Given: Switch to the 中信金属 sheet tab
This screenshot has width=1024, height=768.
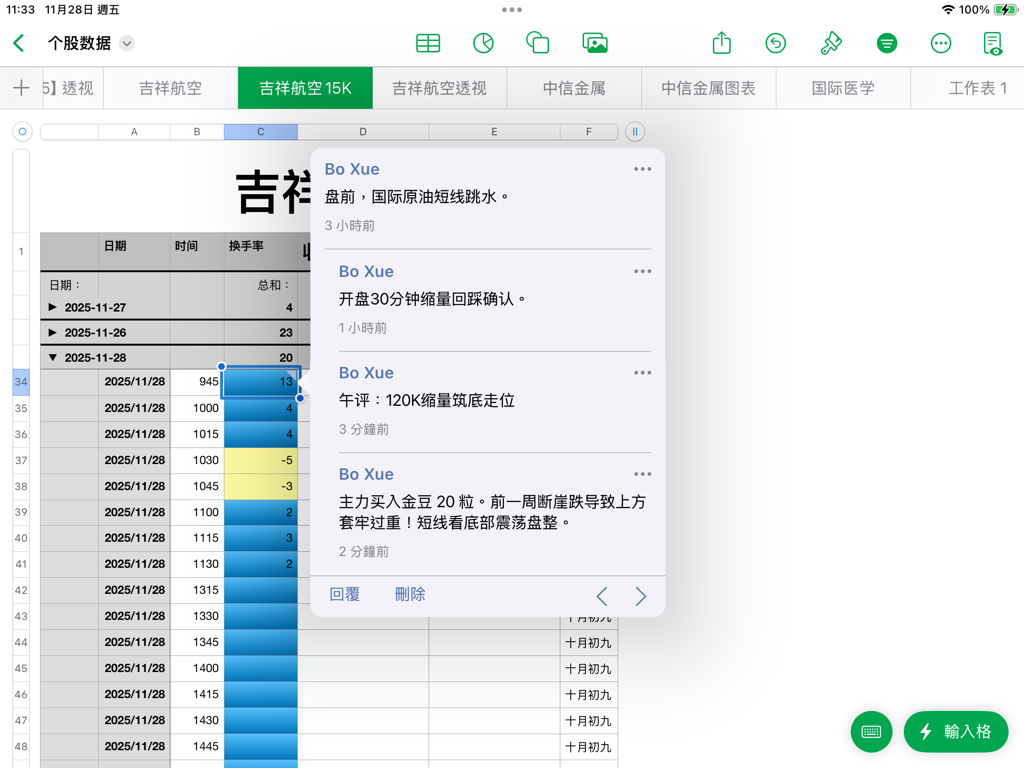Looking at the screenshot, I should (574, 88).
